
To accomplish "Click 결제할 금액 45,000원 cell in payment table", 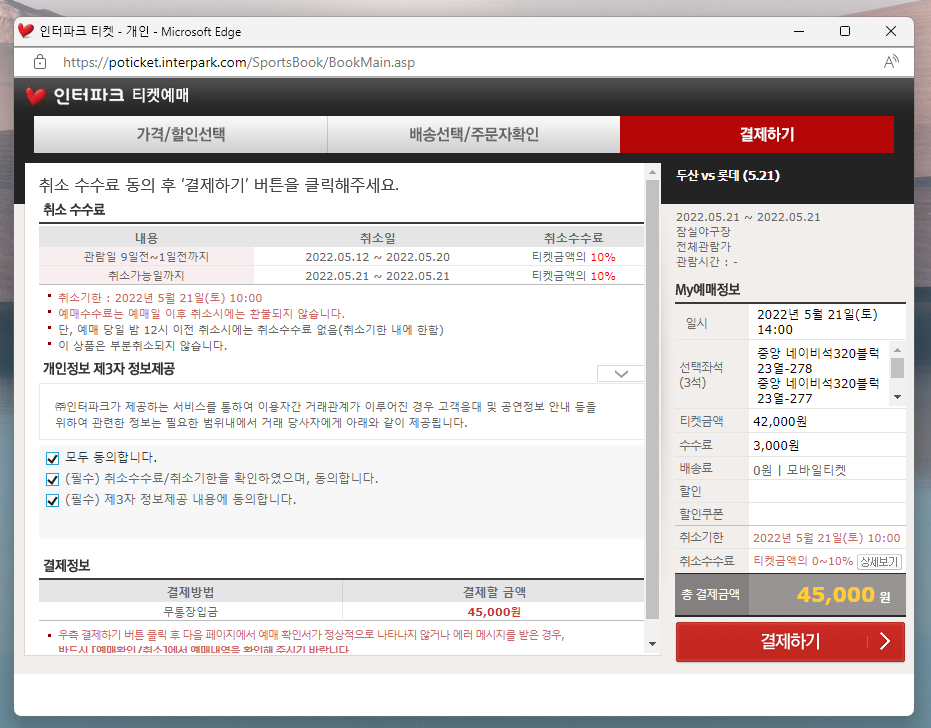I will [x=494, y=612].
